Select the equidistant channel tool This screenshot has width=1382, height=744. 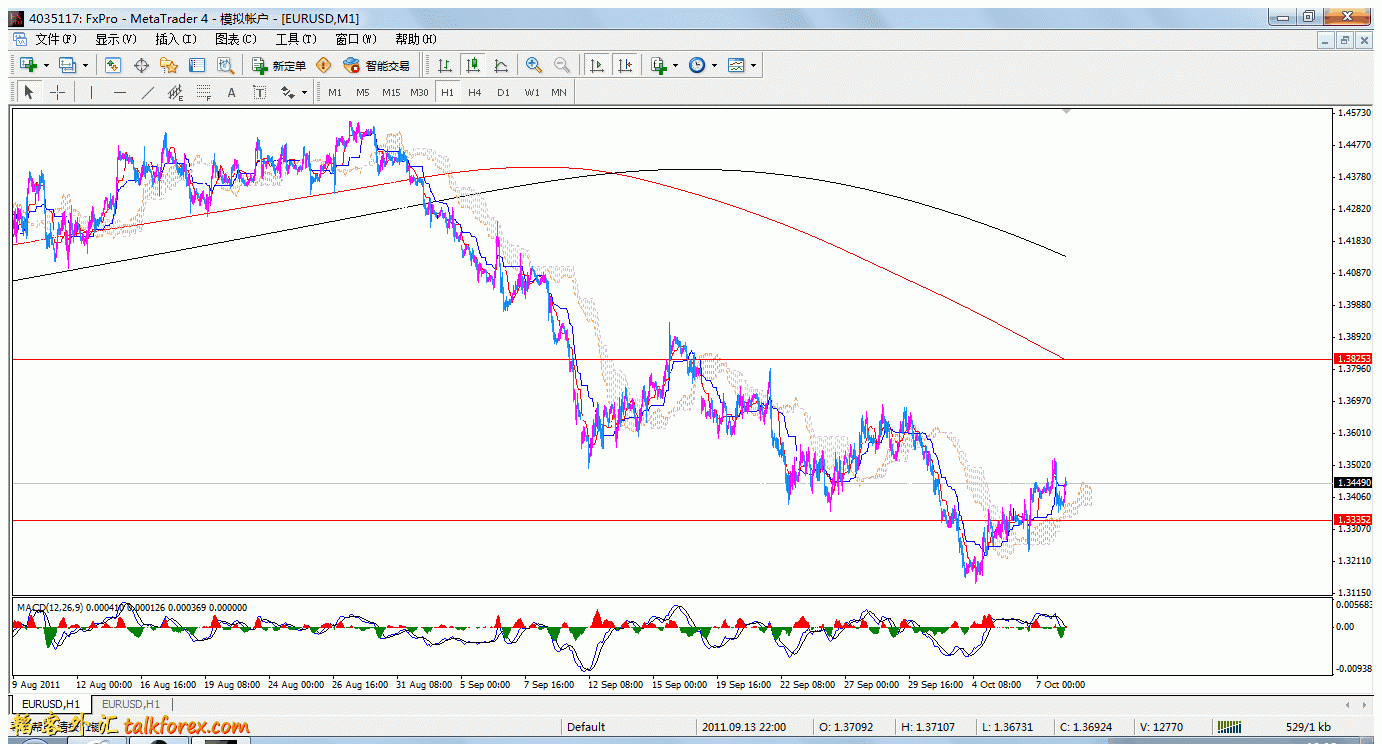pyautogui.click(x=176, y=92)
